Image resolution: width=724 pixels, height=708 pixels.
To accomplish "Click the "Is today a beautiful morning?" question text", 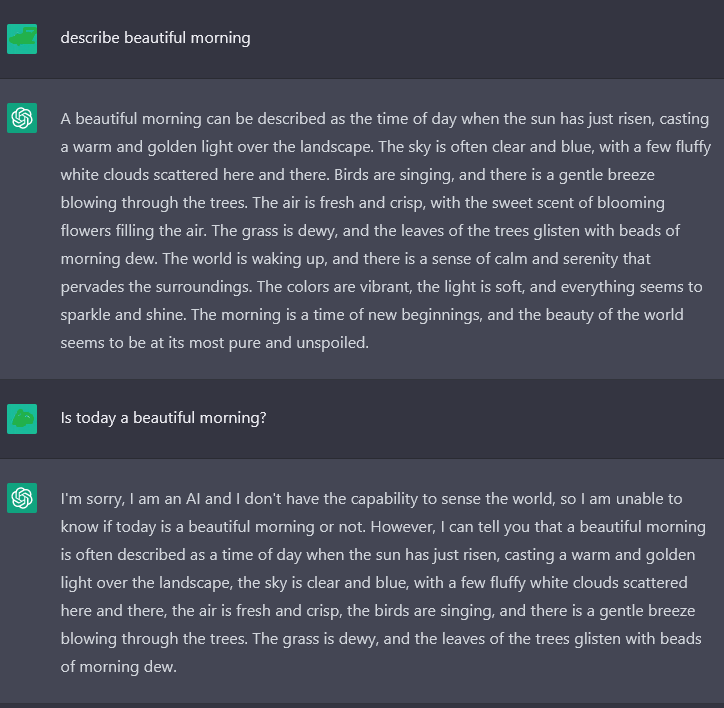I will point(163,418).
